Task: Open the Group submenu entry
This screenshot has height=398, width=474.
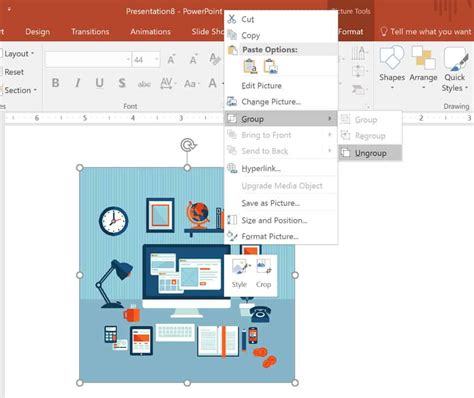Action: click(x=281, y=119)
